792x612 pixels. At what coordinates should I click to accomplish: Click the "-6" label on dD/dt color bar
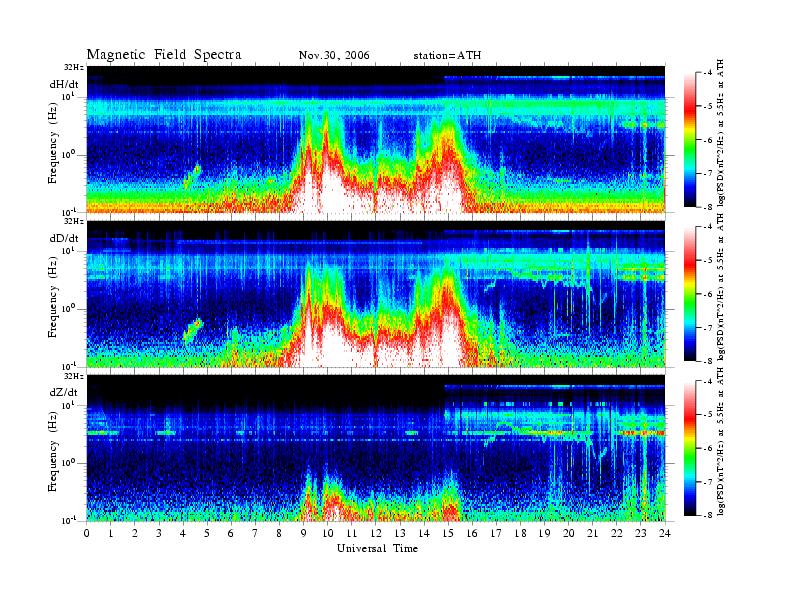[x=708, y=294]
